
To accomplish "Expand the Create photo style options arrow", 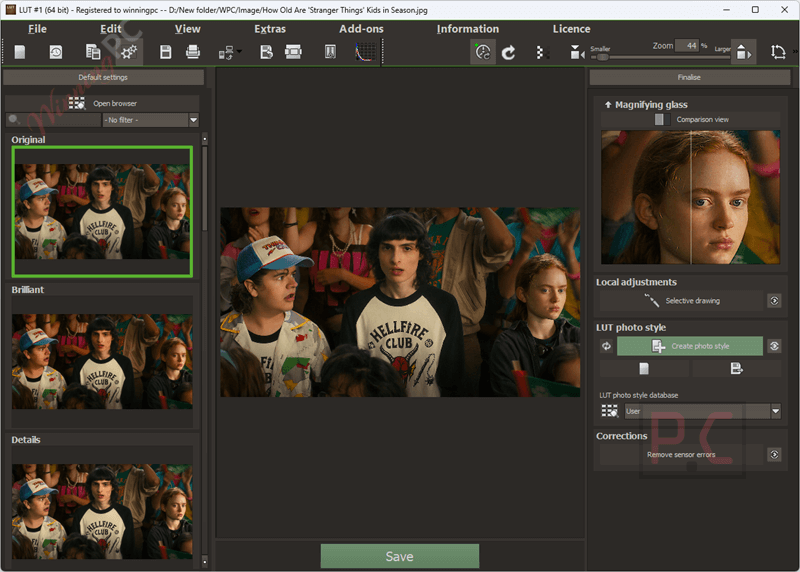I will (774, 346).
